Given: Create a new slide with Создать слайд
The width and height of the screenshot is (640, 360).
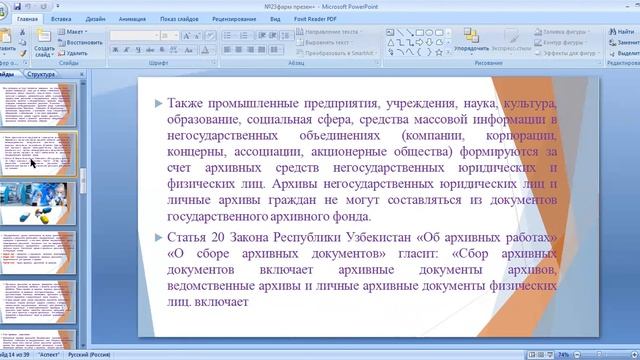Looking at the screenshot, I should pos(43,43).
